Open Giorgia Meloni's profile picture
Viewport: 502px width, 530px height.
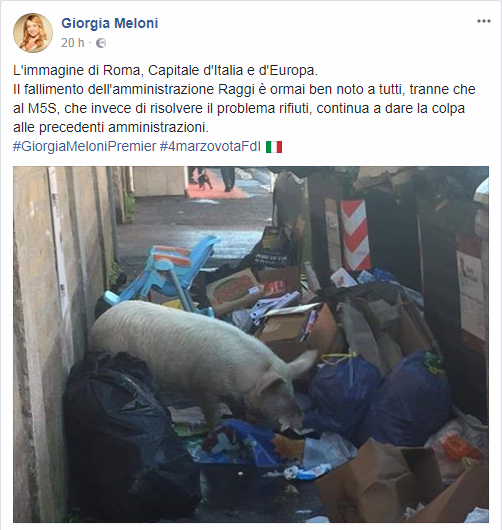coord(33,33)
